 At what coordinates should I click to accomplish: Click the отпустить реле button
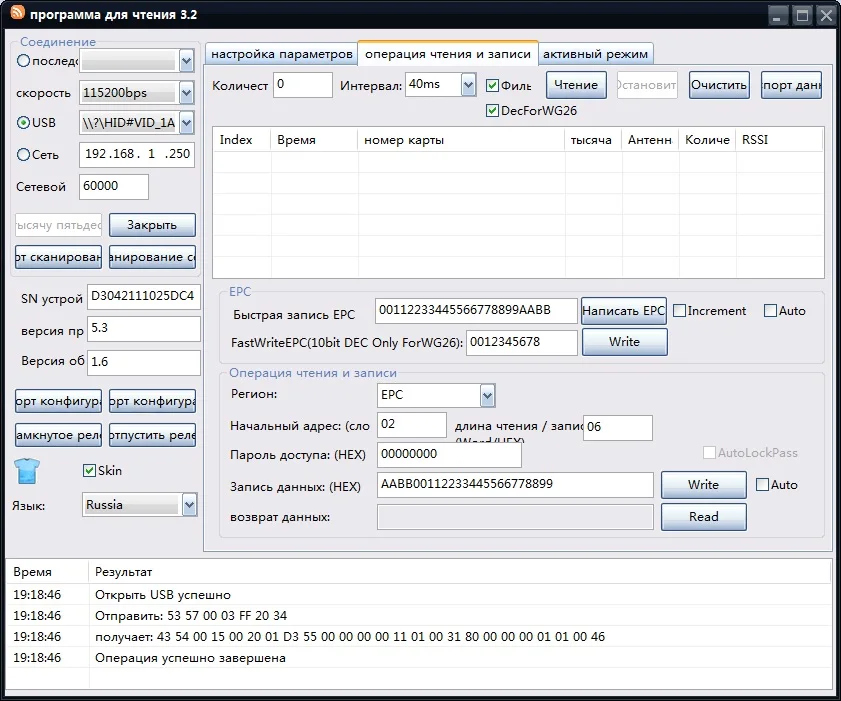click(x=152, y=435)
